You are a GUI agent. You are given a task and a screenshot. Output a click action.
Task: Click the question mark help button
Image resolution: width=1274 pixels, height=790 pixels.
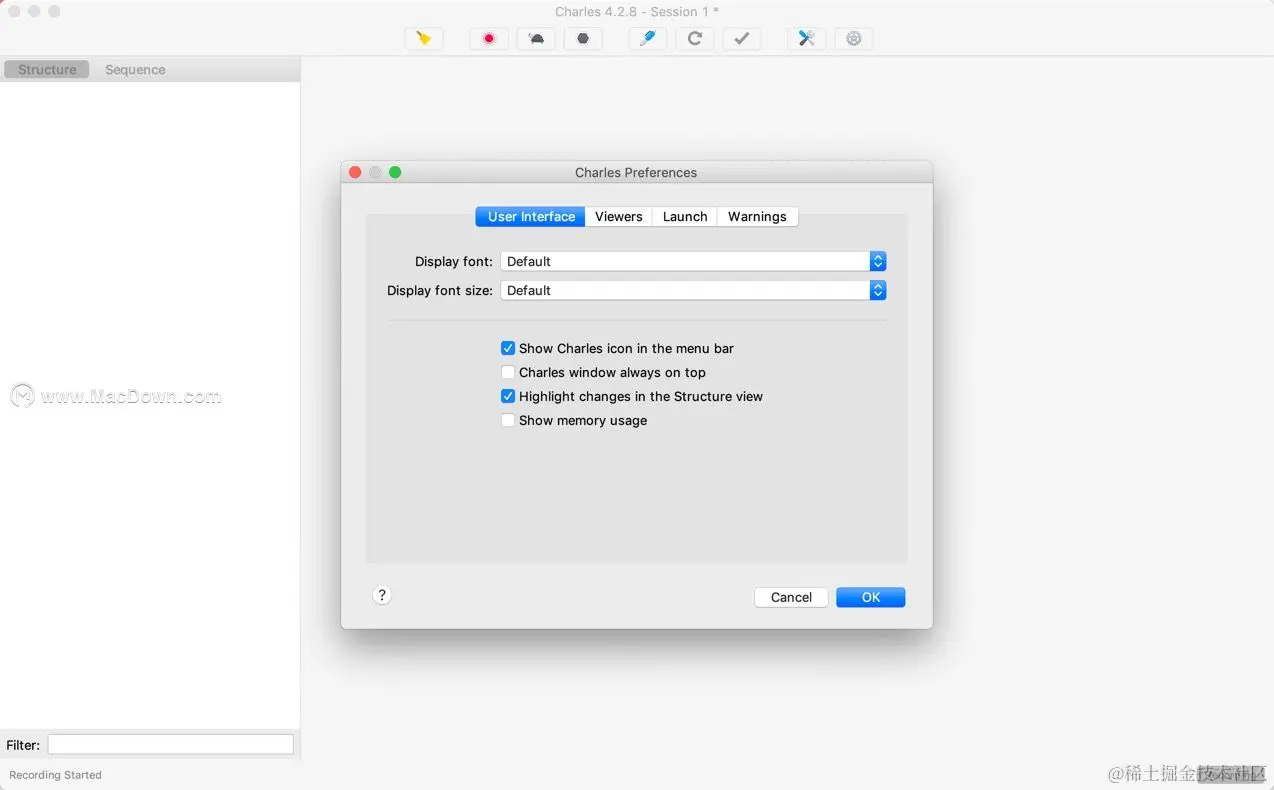[x=382, y=595]
